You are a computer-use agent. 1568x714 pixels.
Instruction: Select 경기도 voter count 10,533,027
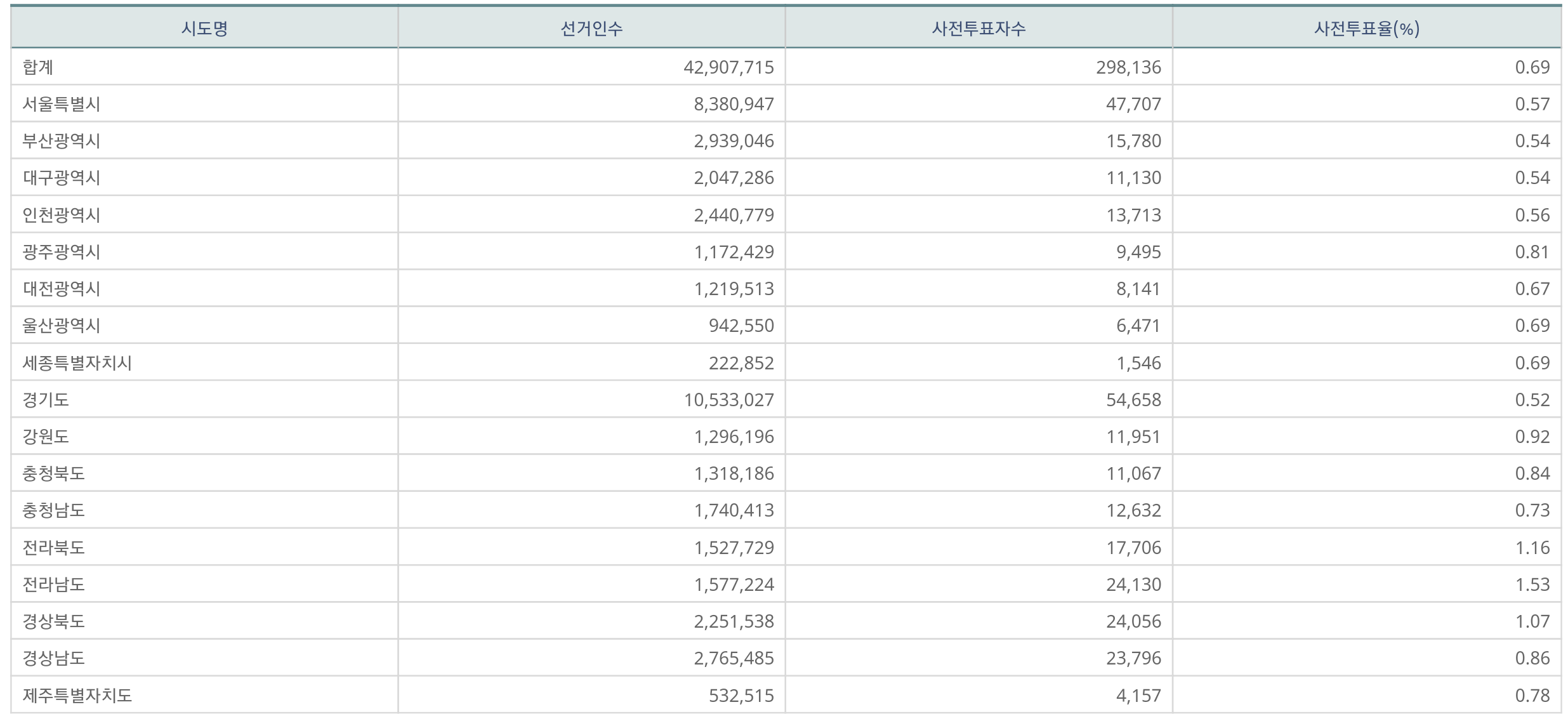pyautogui.click(x=728, y=400)
